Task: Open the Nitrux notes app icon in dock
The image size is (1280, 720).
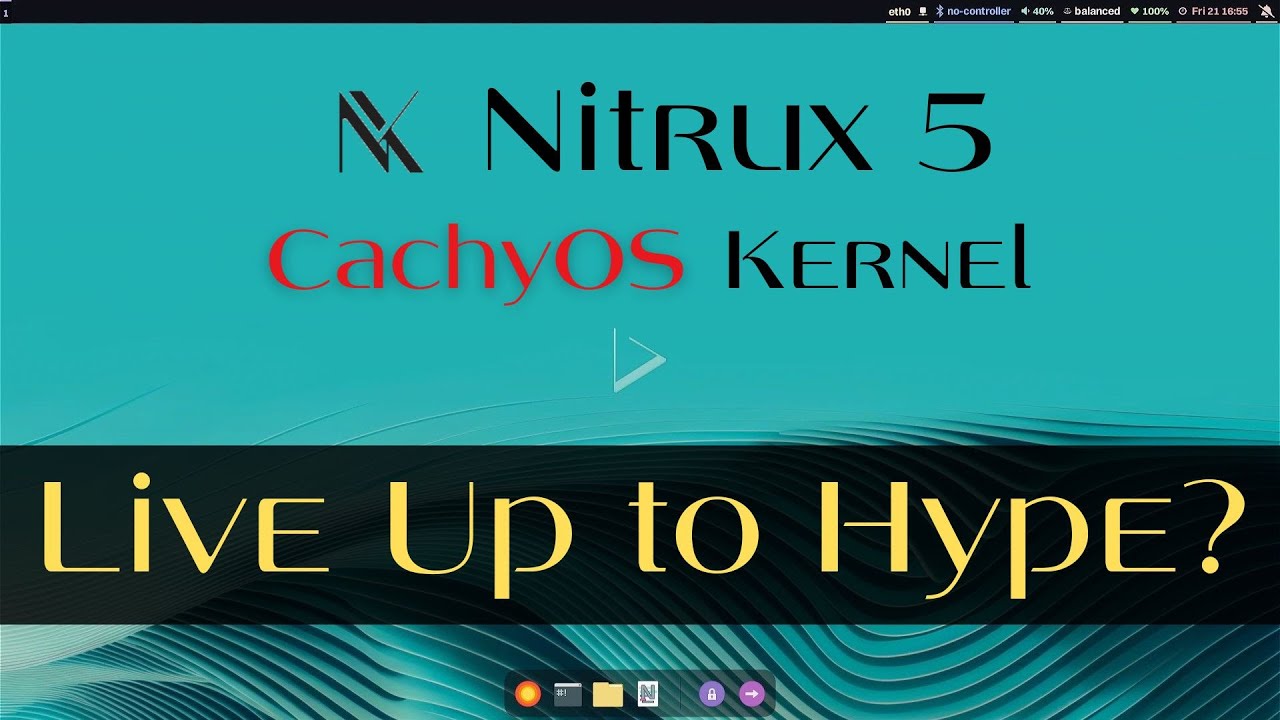Action: click(x=648, y=694)
